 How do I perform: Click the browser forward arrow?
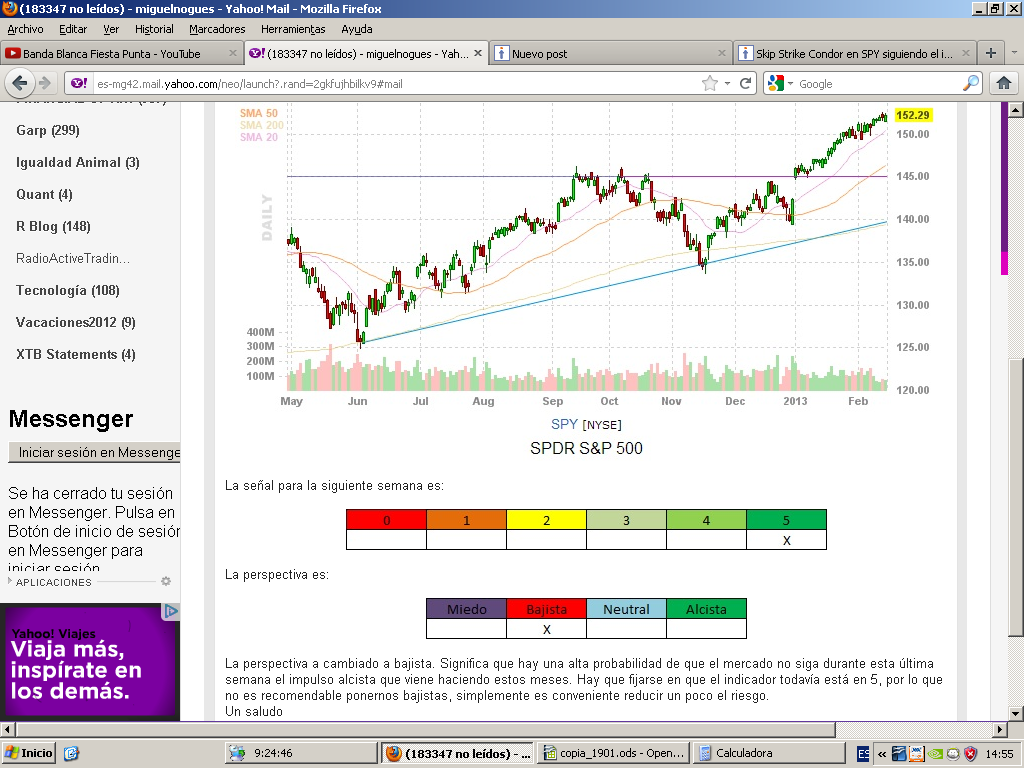[x=45, y=83]
